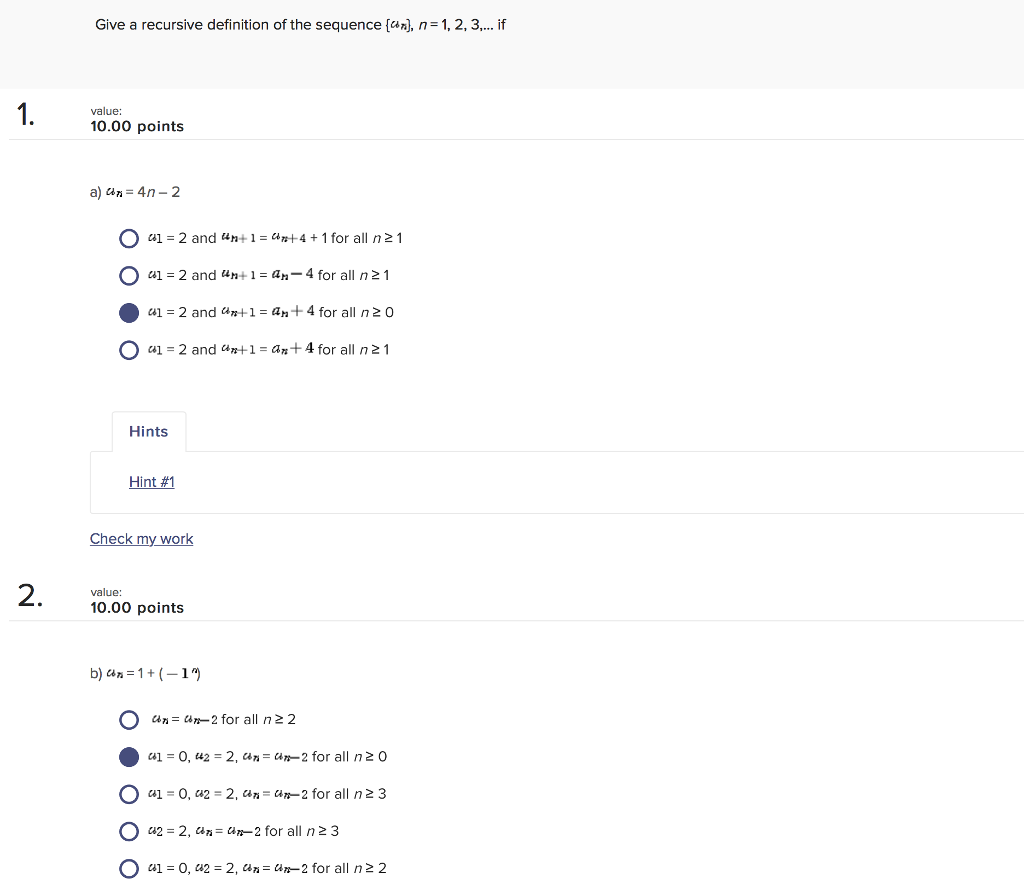Click the recursive definition instruction text
The width and height of the screenshot is (1024, 896).
pyautogui.click(x=300, y=24)
